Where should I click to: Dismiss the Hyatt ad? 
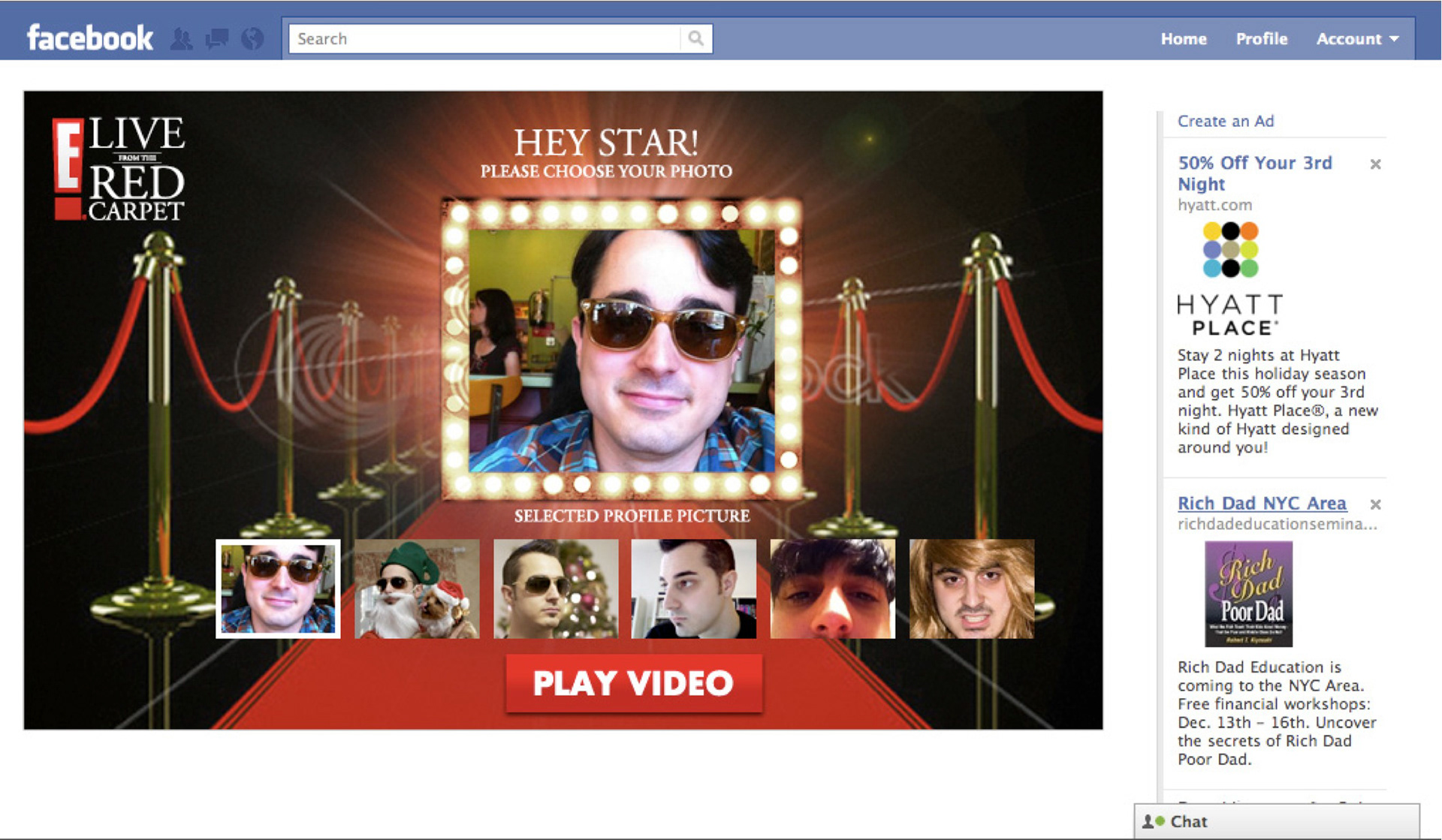click(1375, 164)
